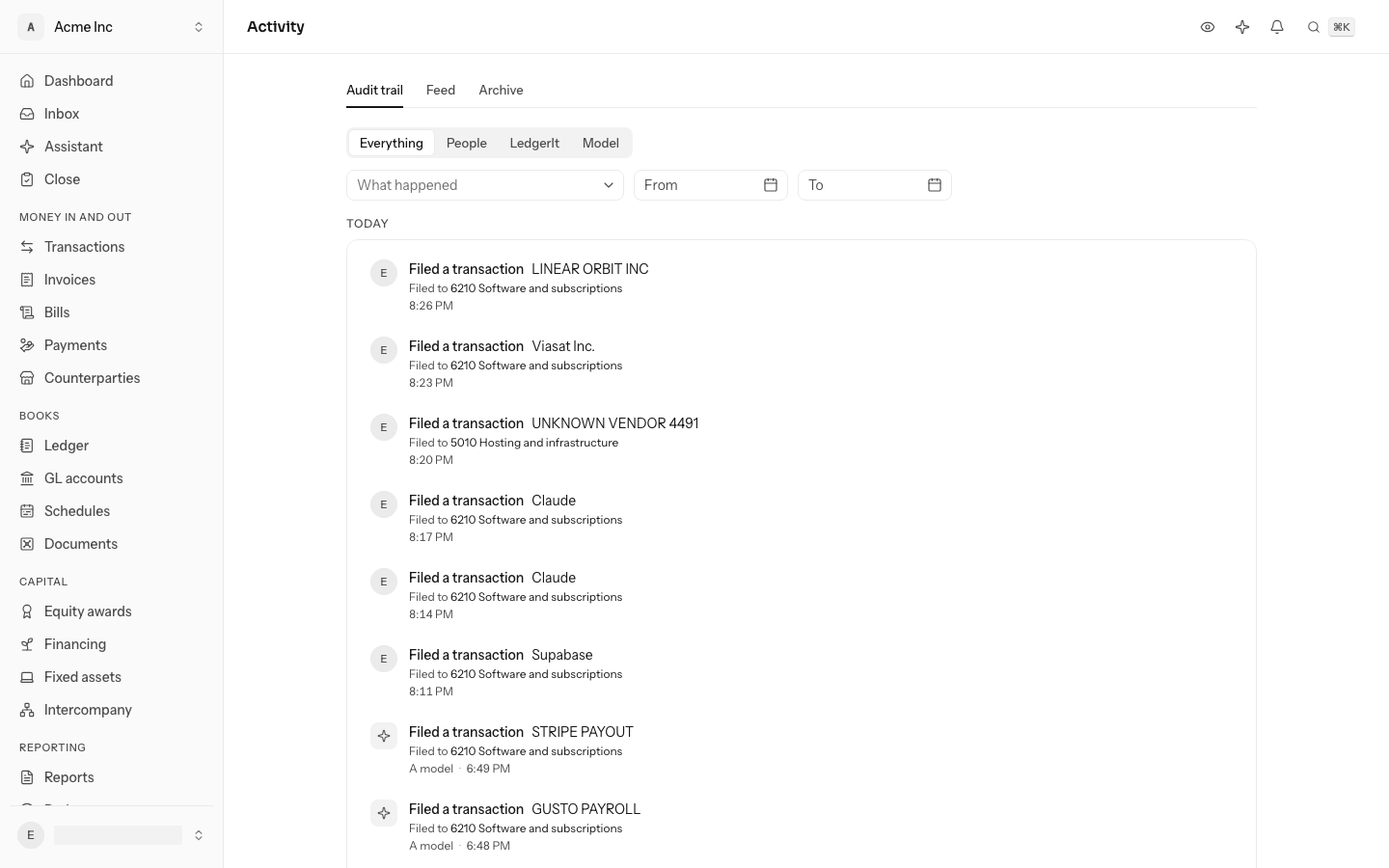Open GL accounts in the sidebar
Image resolution: width=1389 pixels, height=868 pixels.
112,478
